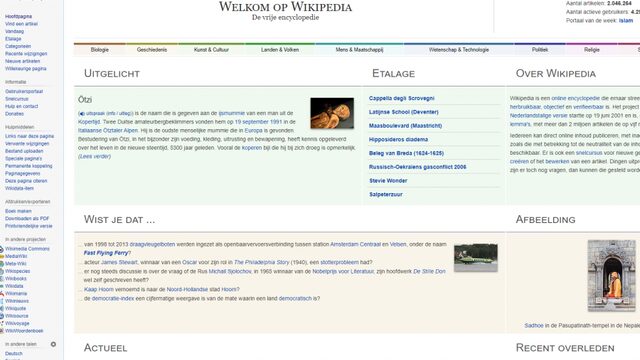640x360 pixels.
Task: Open the Cappella degli Scrovegni article
Action: 402,98
